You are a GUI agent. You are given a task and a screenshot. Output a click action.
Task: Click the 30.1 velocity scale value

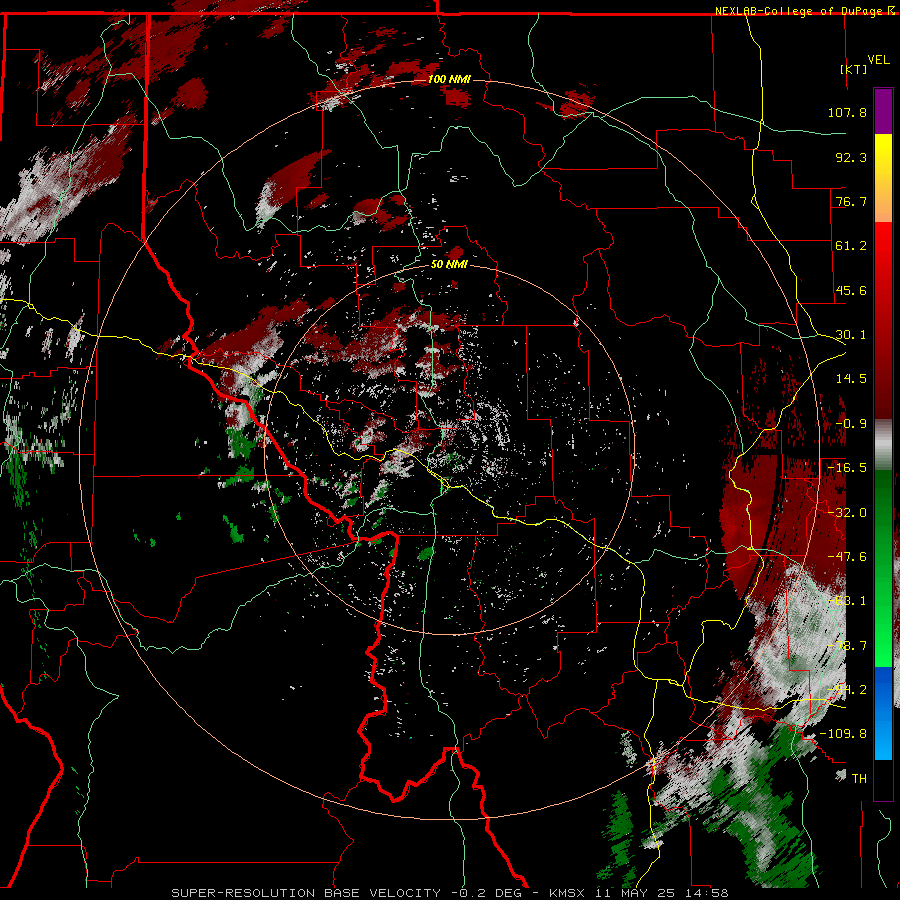coord(851,335)
